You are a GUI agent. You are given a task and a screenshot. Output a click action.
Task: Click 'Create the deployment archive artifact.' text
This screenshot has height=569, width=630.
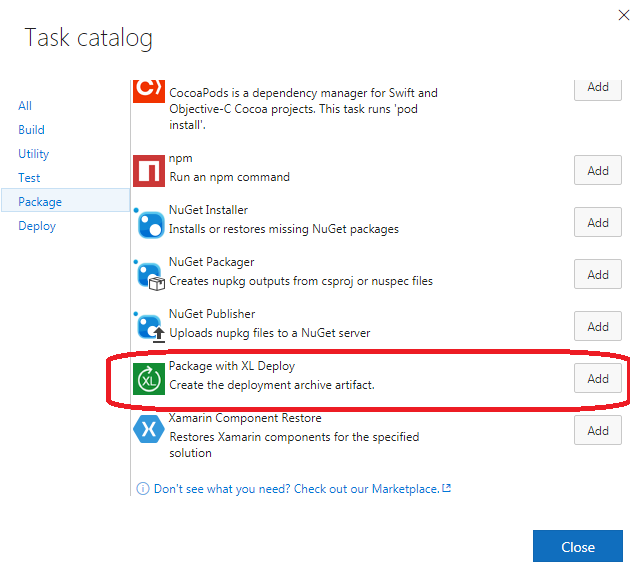coord(272,385)
